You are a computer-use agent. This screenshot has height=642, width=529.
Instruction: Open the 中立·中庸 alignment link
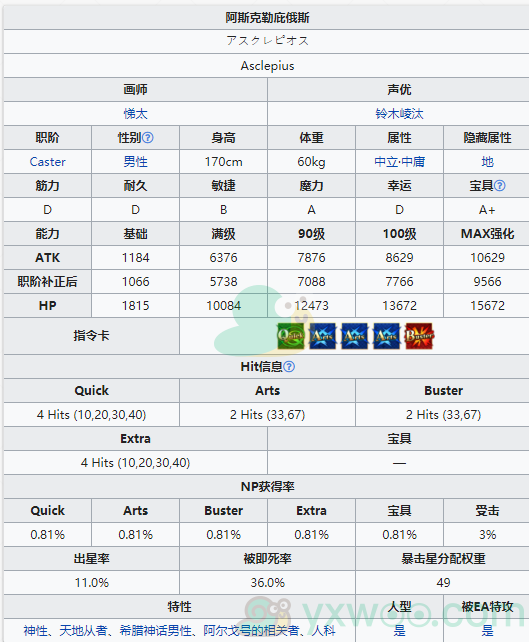399,162
